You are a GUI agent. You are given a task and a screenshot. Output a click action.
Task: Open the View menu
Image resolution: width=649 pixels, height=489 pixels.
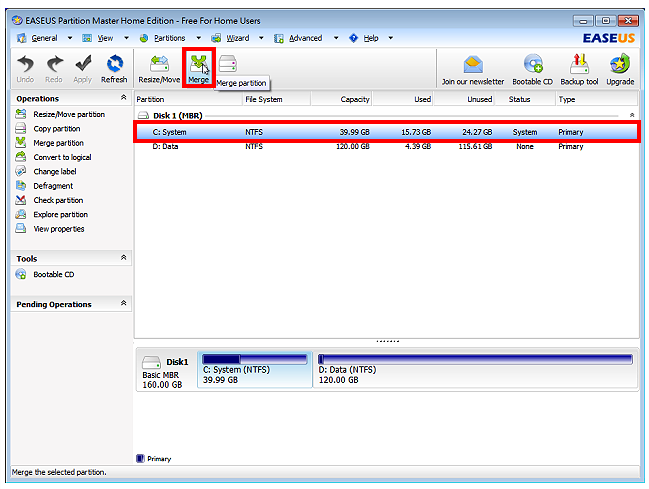(x=105, y=38)
